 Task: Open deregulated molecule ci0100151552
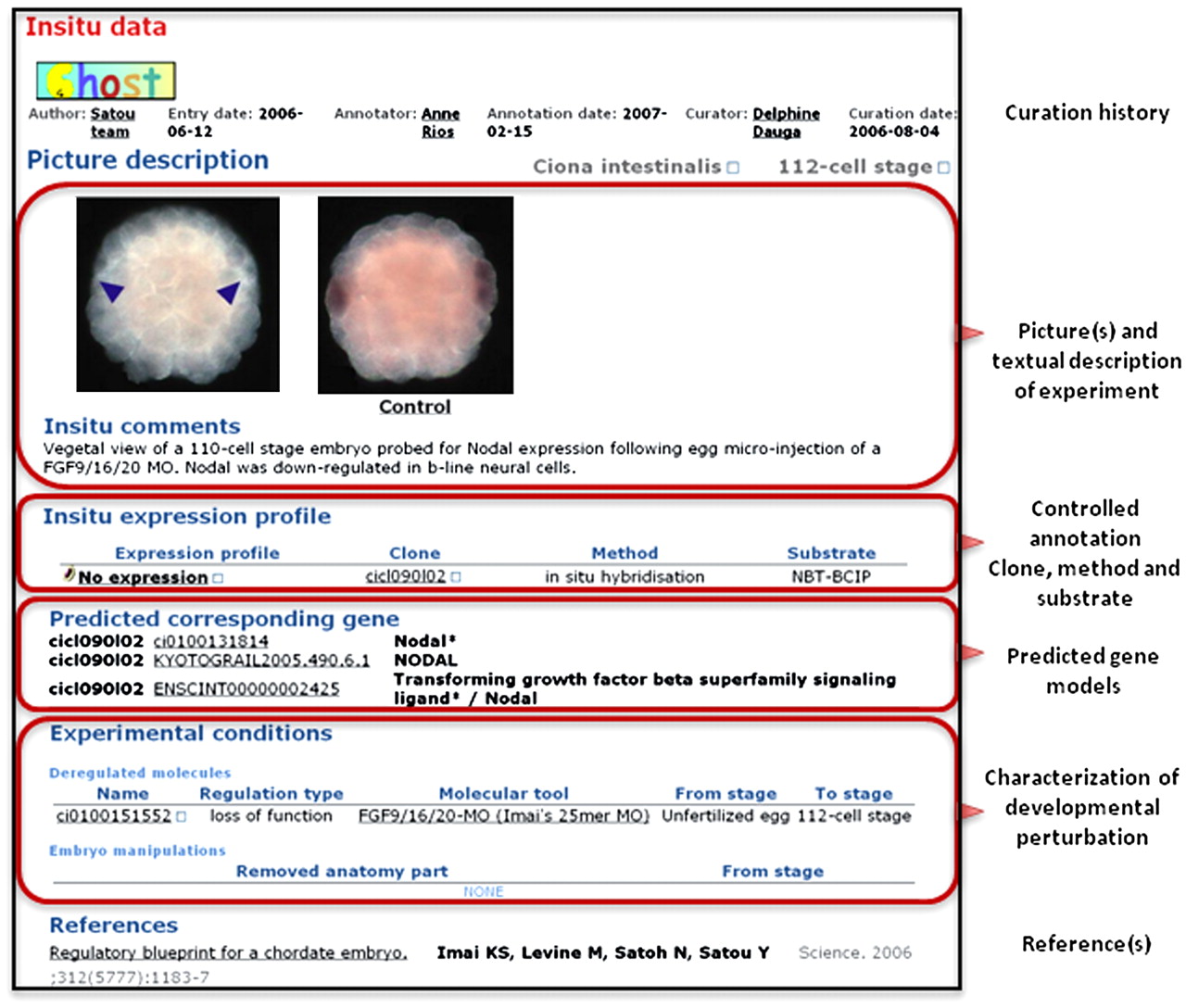tap(114, 816)
